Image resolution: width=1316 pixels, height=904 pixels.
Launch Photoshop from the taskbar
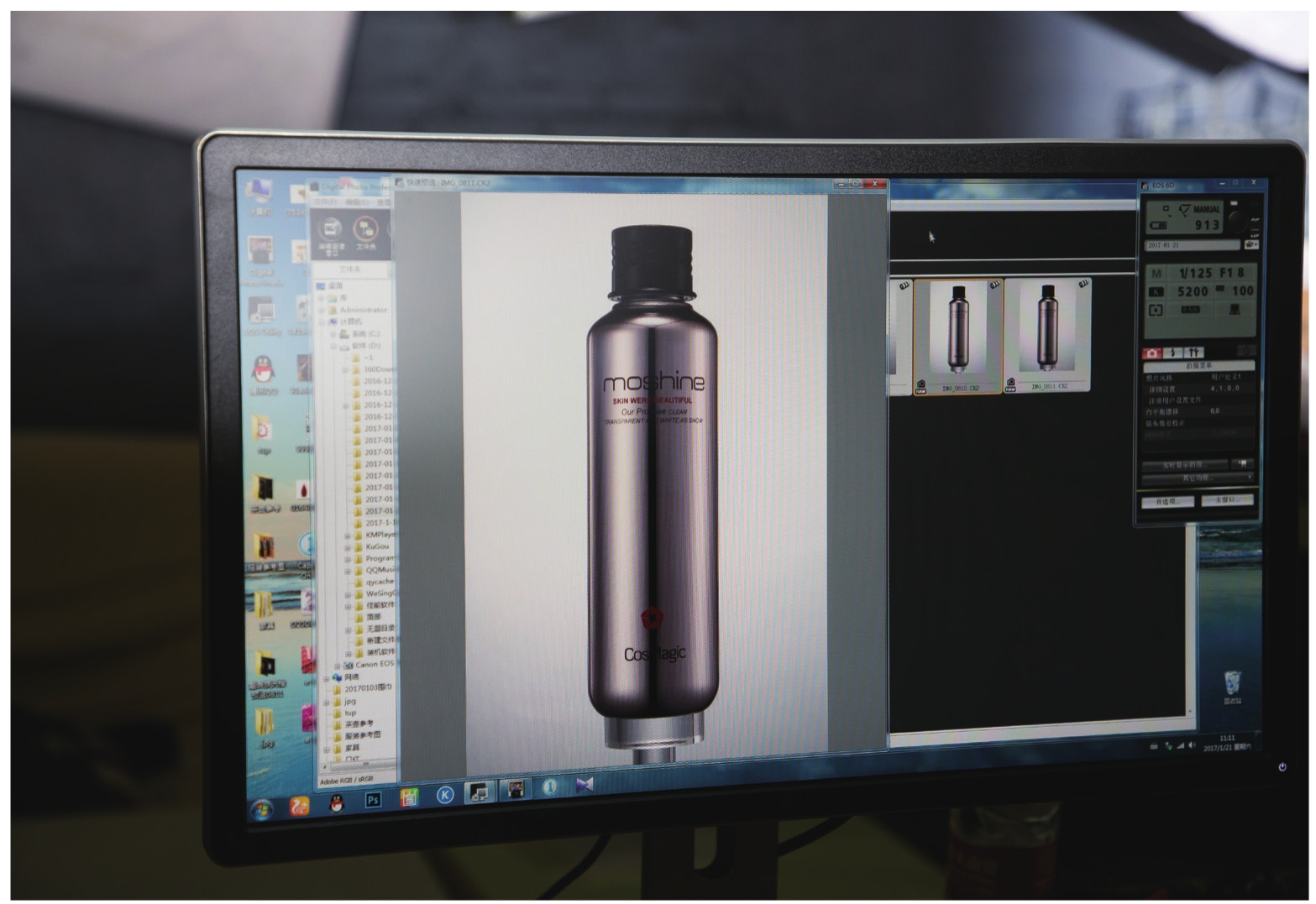point(373,799)
